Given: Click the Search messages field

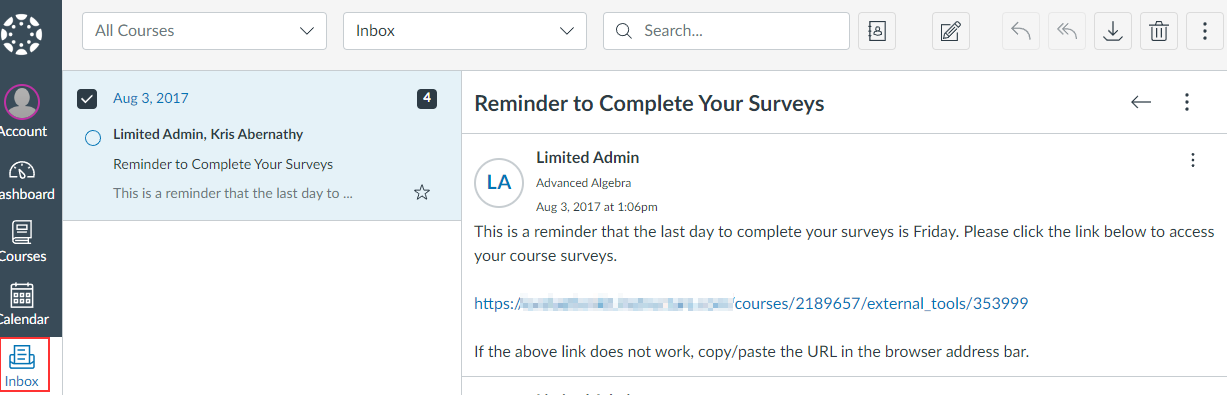Looking at the screenshot, I should 726,31.
